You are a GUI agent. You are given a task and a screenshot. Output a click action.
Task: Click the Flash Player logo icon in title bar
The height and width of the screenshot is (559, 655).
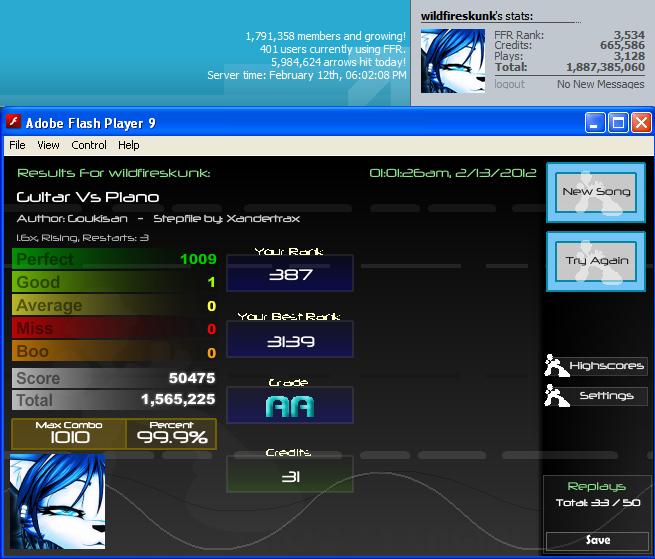click(x=13, y=122)
